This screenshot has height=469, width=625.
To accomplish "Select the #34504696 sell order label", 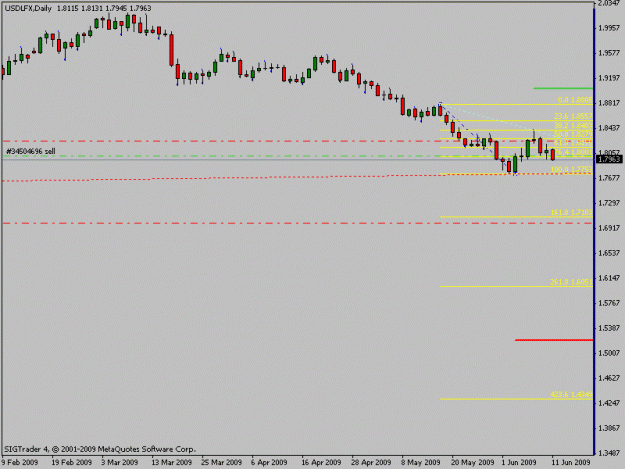I will (31, 151).
